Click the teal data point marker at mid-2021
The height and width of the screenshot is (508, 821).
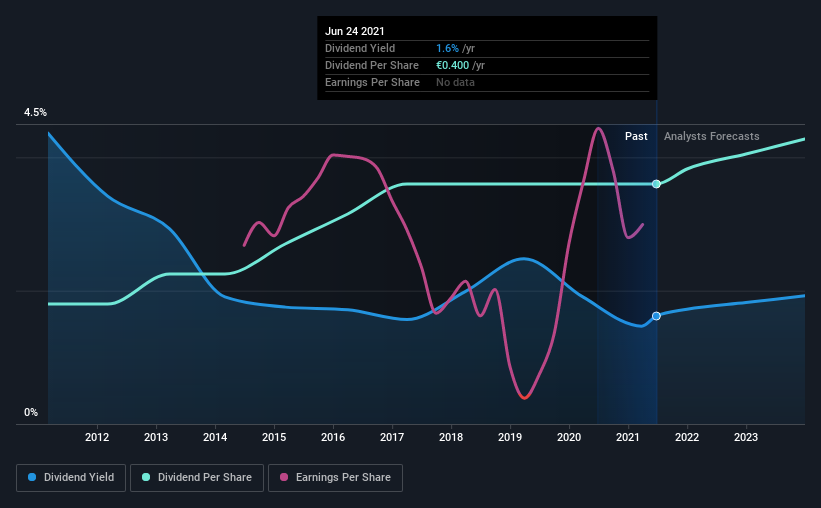656,184
